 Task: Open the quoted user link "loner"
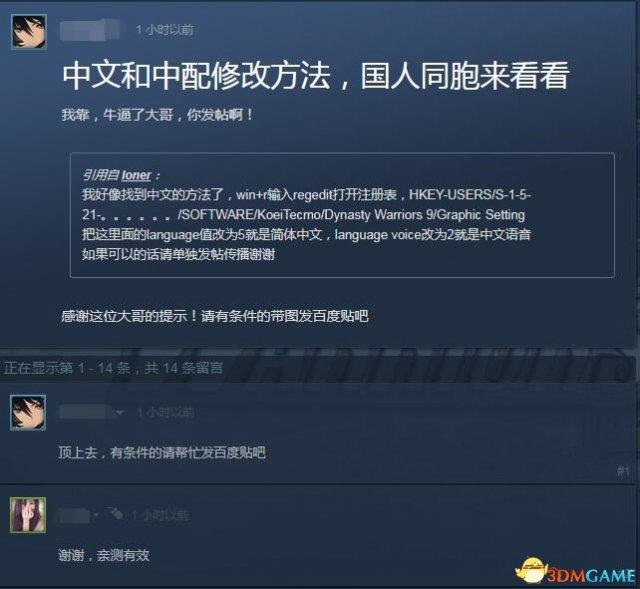(x=136, y=175)
